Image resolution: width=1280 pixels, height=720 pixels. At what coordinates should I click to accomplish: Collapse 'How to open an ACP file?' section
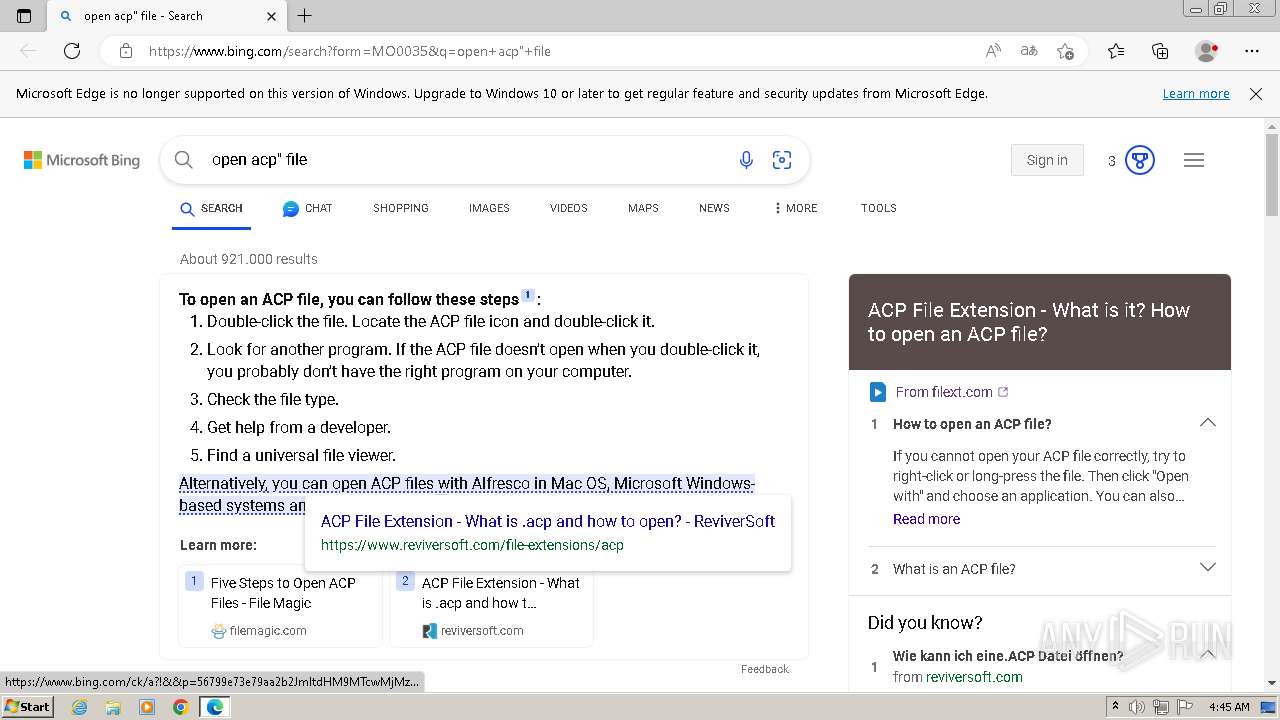click(x=1208, y=423)
